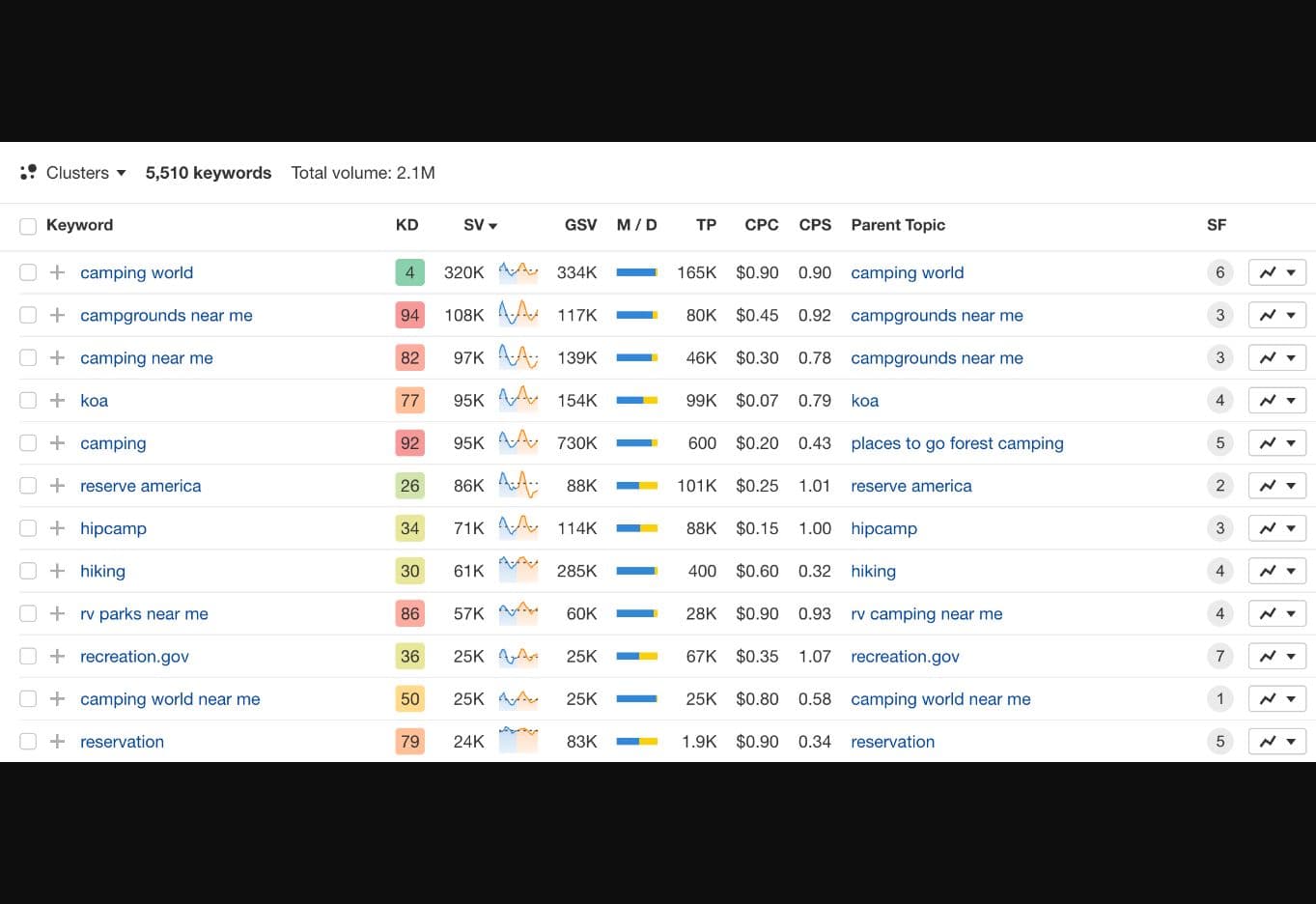Expand the plus icon for campgrounds near me

[x=57, y=315]
